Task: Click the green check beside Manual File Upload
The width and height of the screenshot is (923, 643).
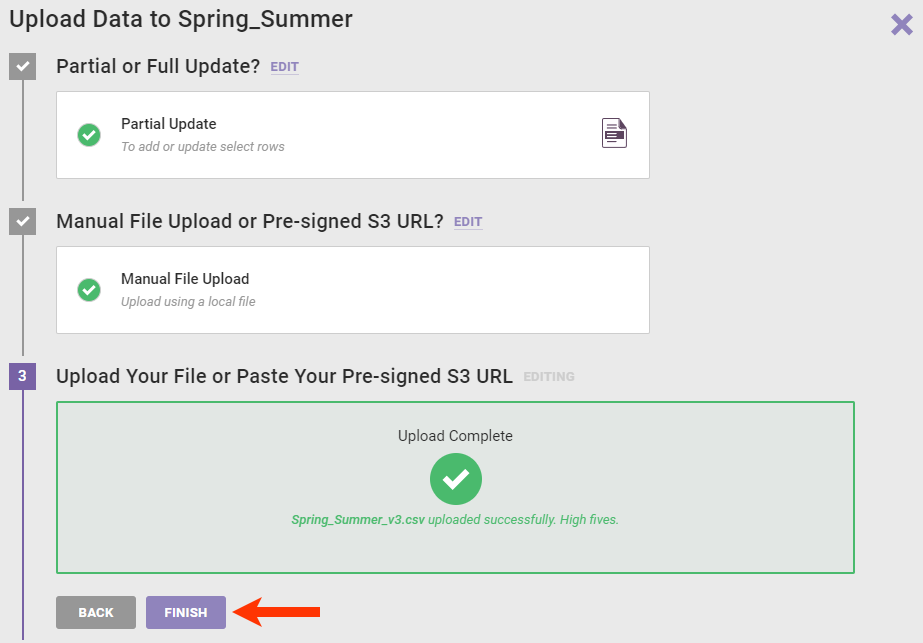Action: click(89, 290)
